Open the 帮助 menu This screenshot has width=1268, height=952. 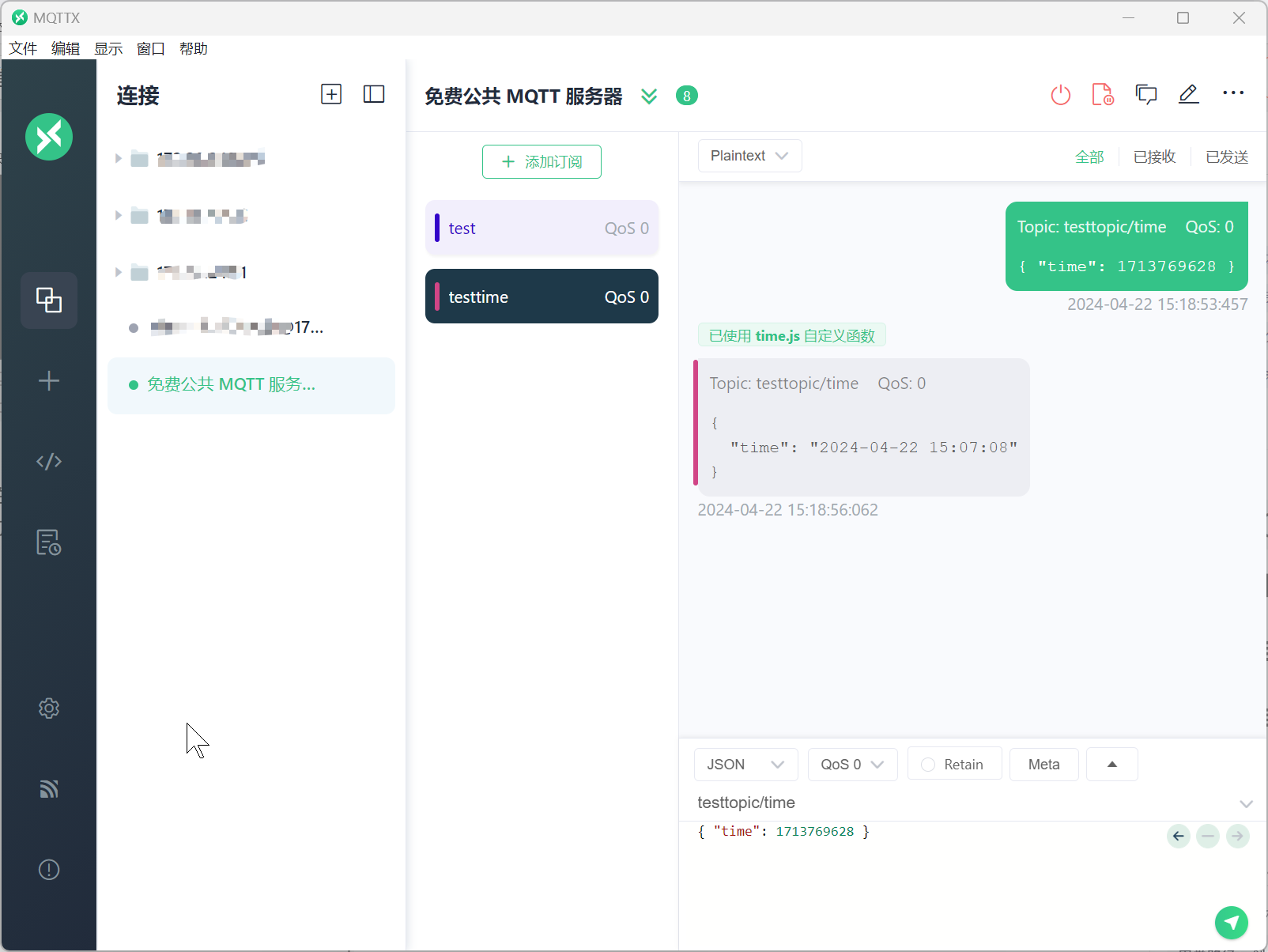pos(194,49)
